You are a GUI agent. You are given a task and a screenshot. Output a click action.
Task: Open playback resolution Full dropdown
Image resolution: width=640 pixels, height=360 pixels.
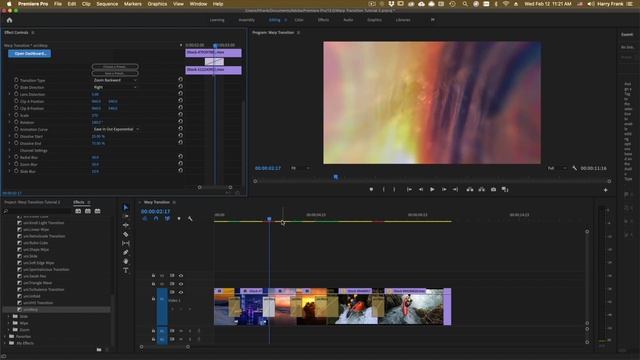click(x=557, y=168)
